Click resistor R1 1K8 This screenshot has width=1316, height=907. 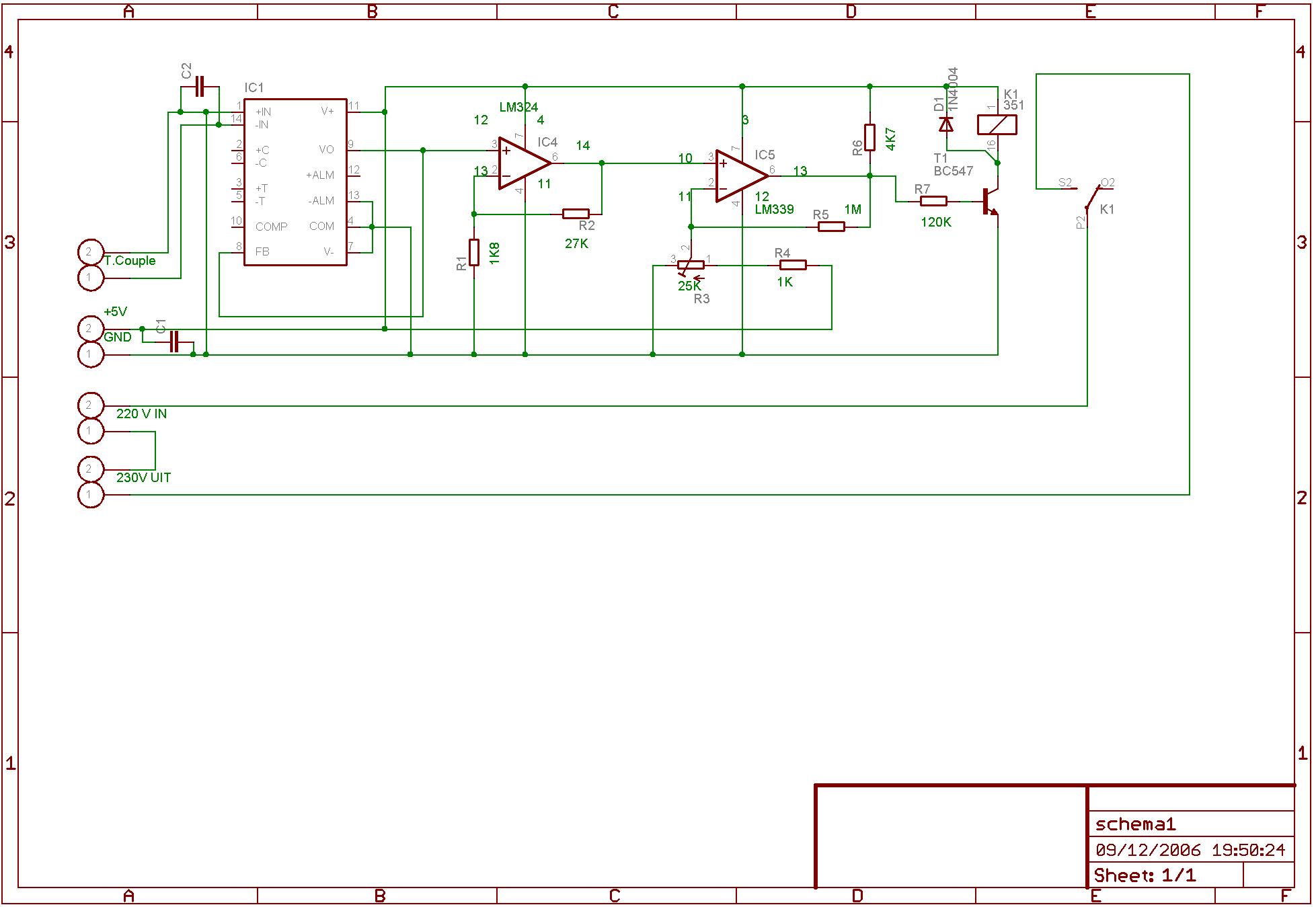click(x=474, y=252)
